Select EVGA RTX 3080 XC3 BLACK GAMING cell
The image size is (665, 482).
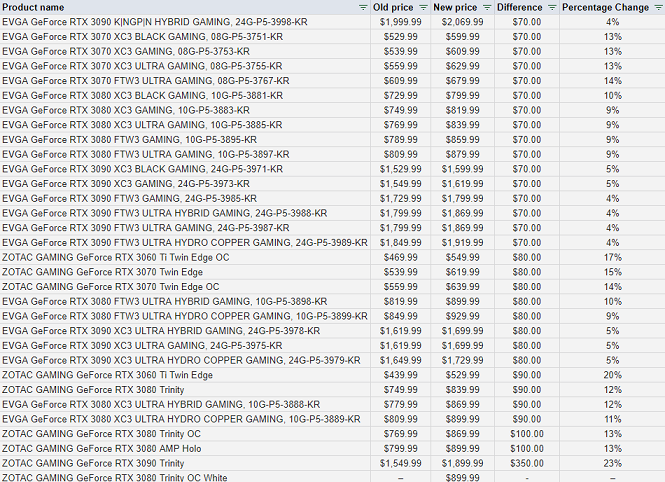click(x=185, y=96)
